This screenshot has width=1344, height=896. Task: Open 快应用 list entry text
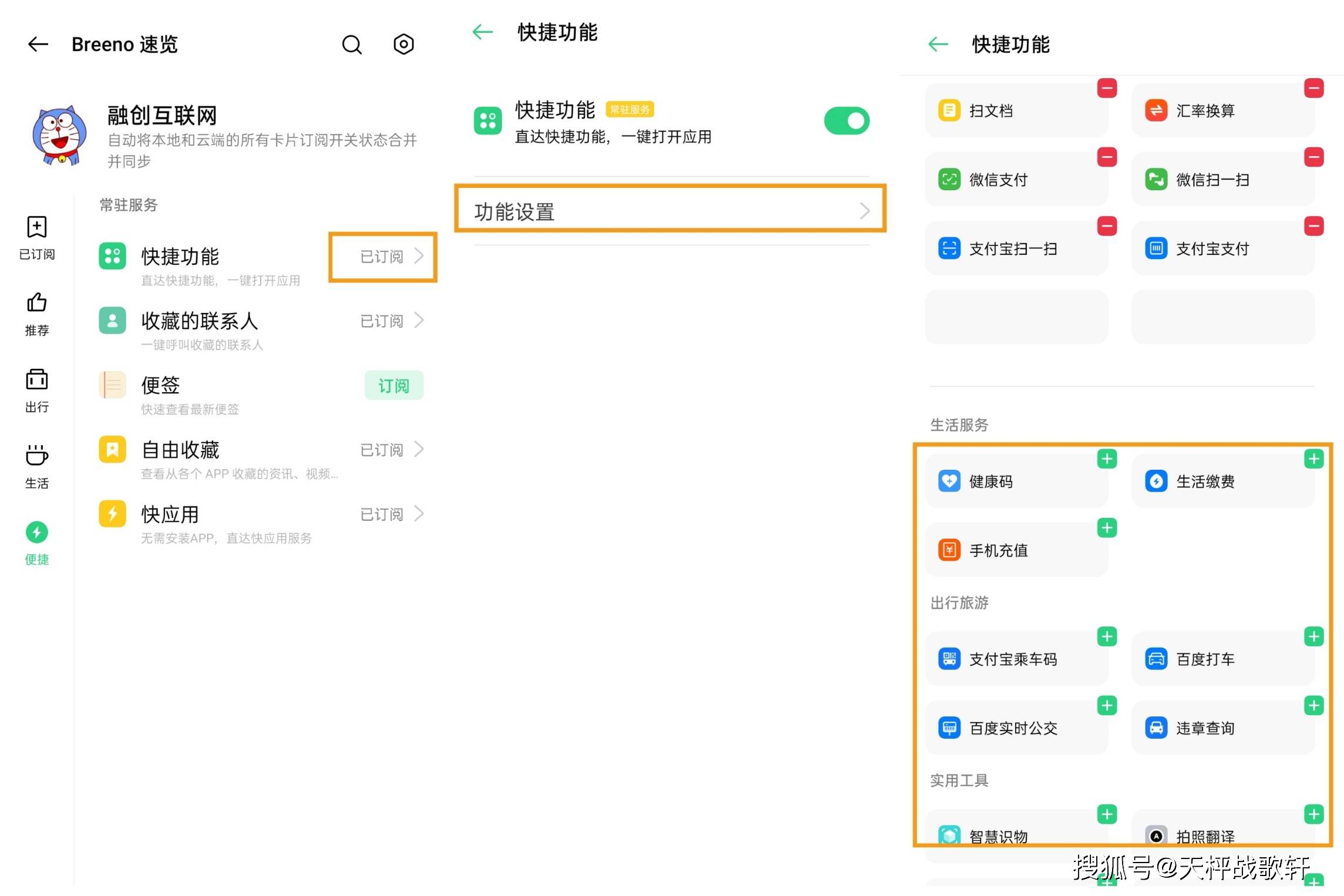170,514
